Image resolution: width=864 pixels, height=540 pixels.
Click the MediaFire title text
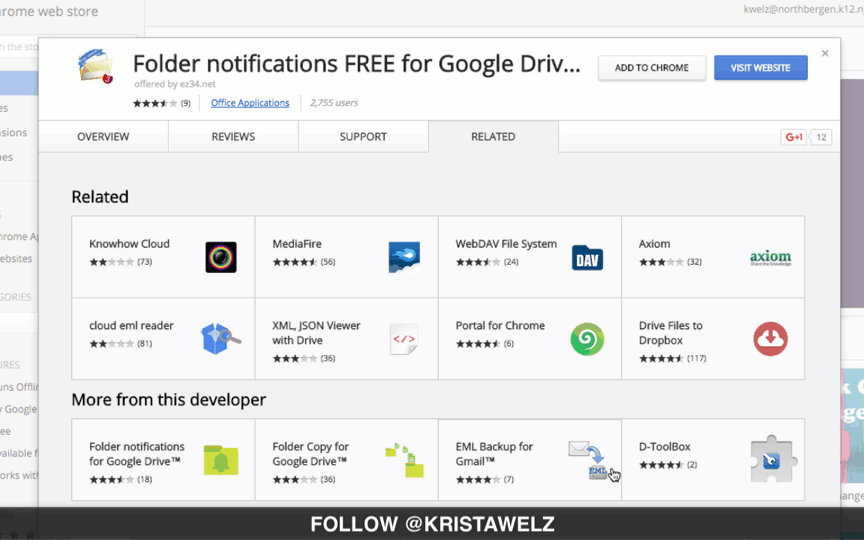pyautogui.click(x=297, y=244)
